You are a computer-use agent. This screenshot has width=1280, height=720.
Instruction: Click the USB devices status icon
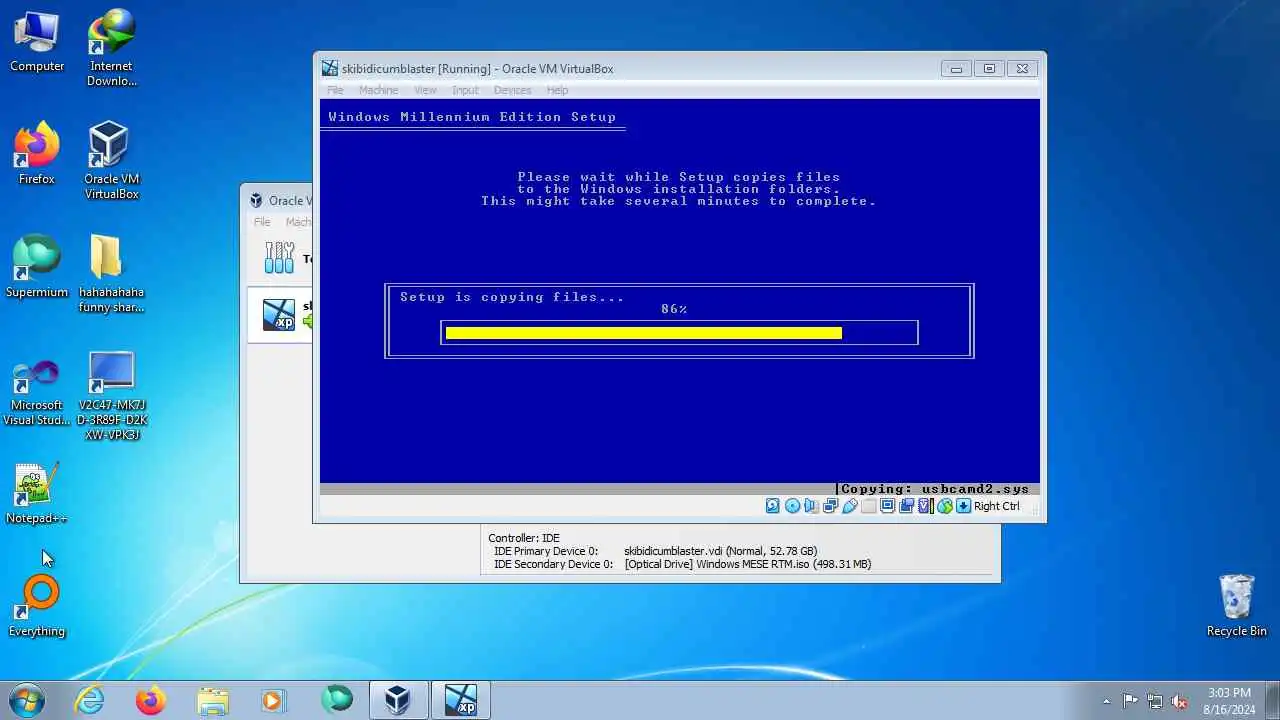coord(849,506)
